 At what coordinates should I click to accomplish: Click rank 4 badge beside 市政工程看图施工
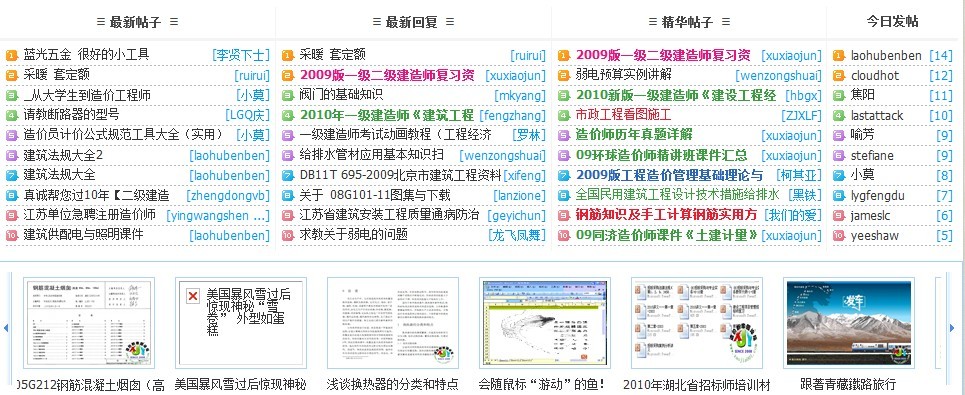point(564,116)
